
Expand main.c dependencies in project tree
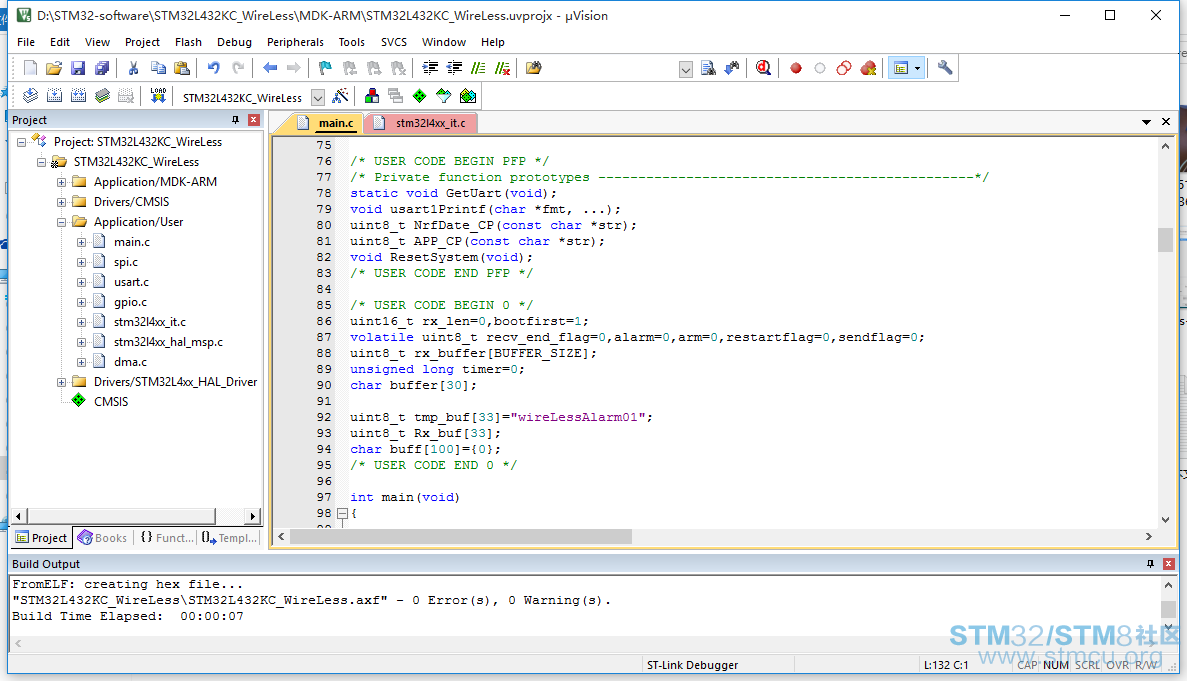(82, 242)
